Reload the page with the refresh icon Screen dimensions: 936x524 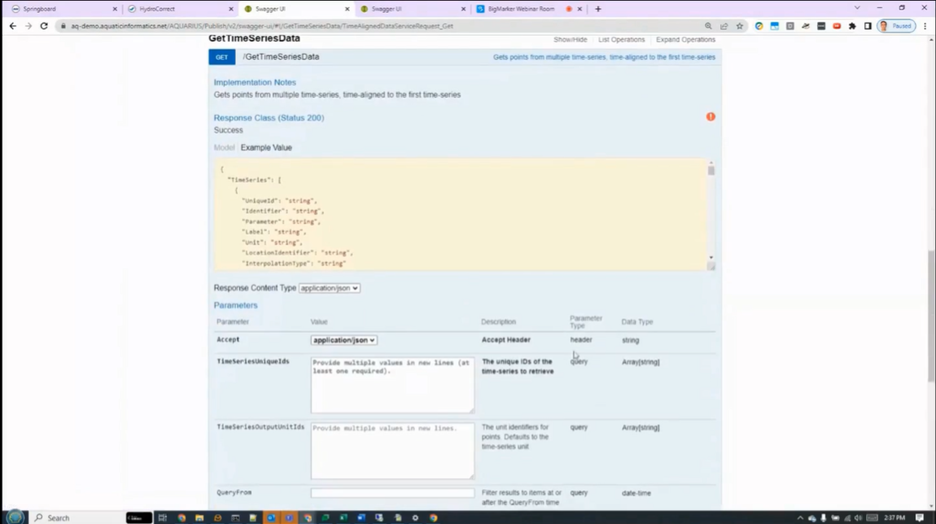[x=44, y=26]
